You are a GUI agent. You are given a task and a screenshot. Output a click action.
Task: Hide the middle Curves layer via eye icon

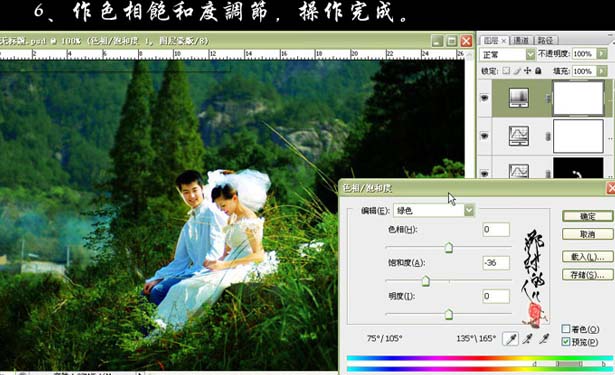pos(484,136)
